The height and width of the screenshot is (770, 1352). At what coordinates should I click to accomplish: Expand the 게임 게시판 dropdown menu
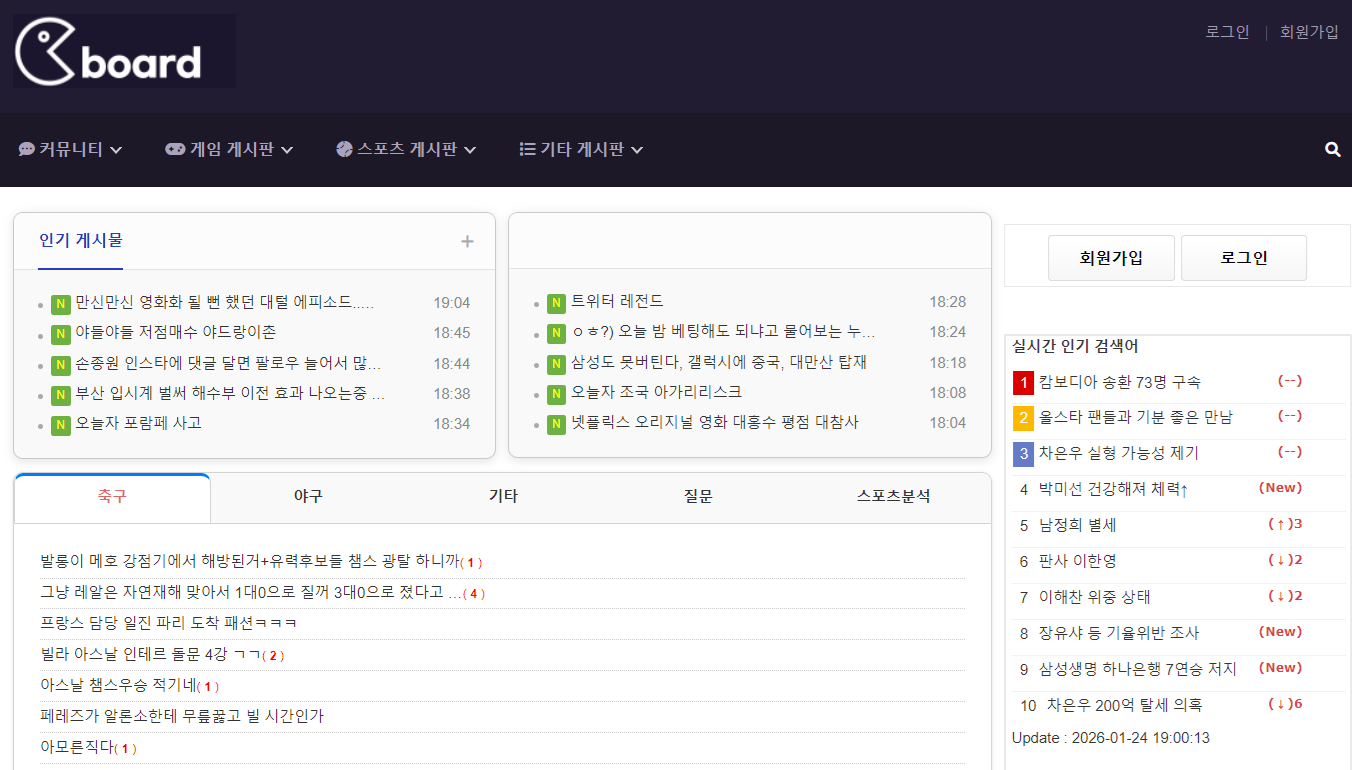229,150
